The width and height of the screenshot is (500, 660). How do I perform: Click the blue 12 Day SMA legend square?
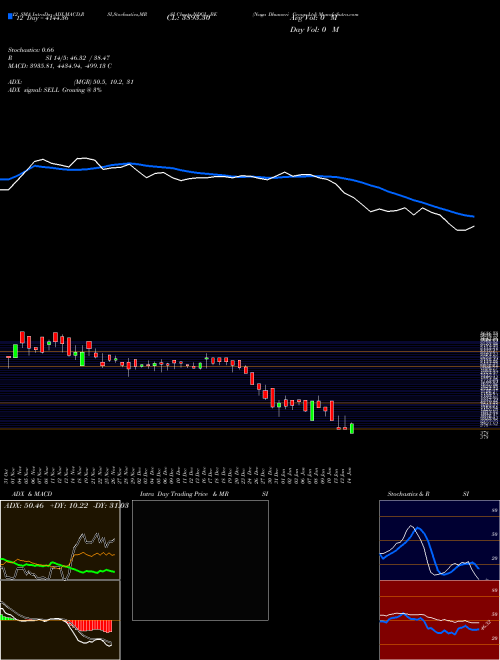click(x=10, y=16)
